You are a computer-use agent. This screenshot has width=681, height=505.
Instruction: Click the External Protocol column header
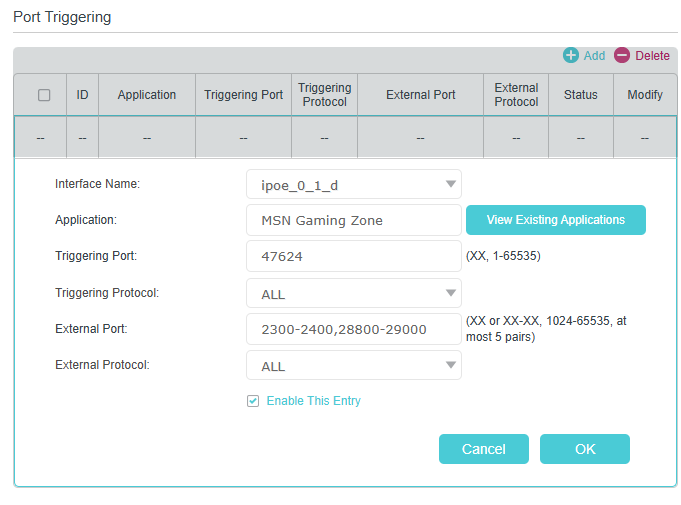[x=516, y=95]
